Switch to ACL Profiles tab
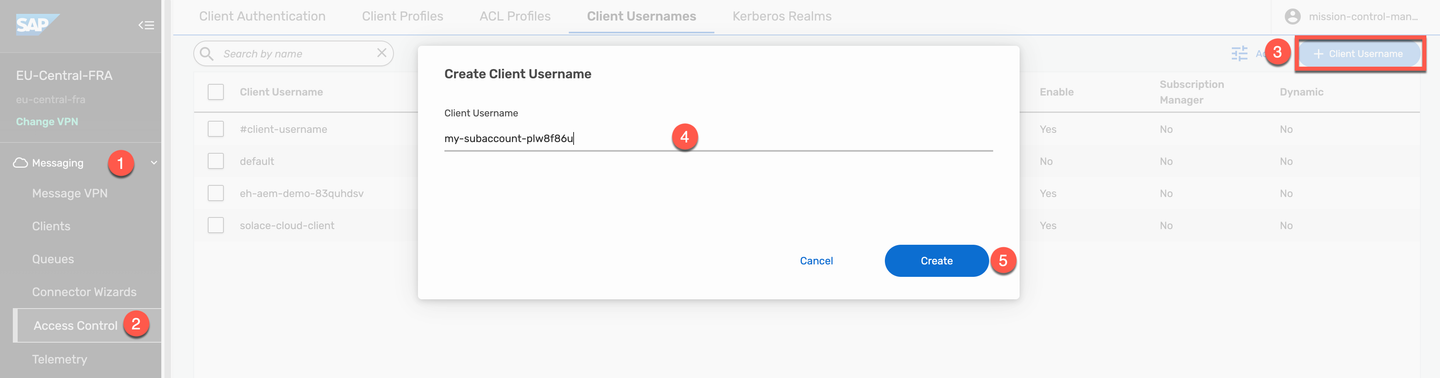The image size is (1440, 378). (514, 16)
